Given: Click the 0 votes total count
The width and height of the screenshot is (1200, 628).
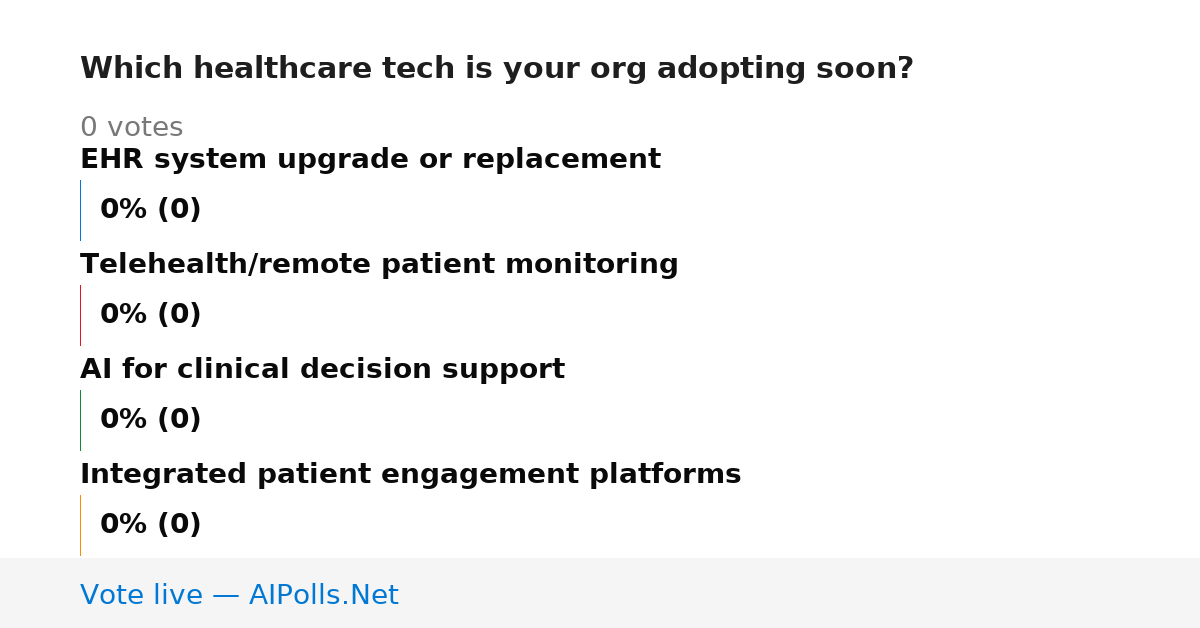Looking at the screenshot, I should coord(131,128).
